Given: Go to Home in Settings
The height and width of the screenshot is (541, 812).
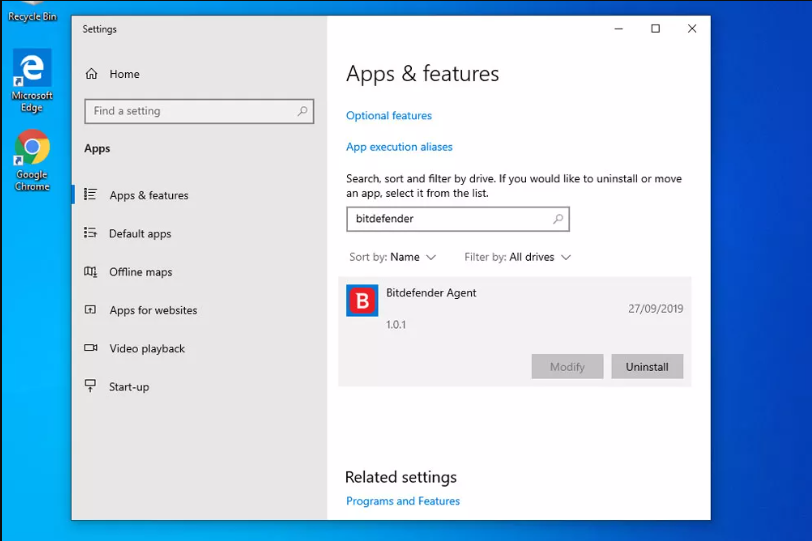Looking at the screenshot, I should tap(124, 74).
